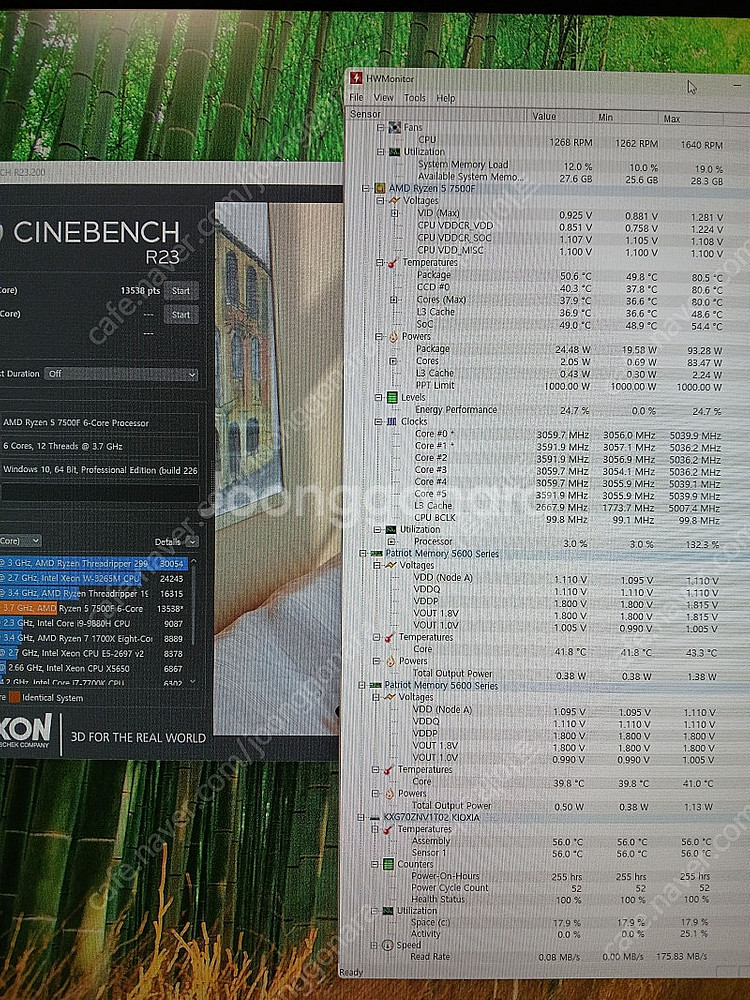The image size is (750, 1000).
Task: Click the orange Identical System legend swatch
Action: tap(14, 698)
